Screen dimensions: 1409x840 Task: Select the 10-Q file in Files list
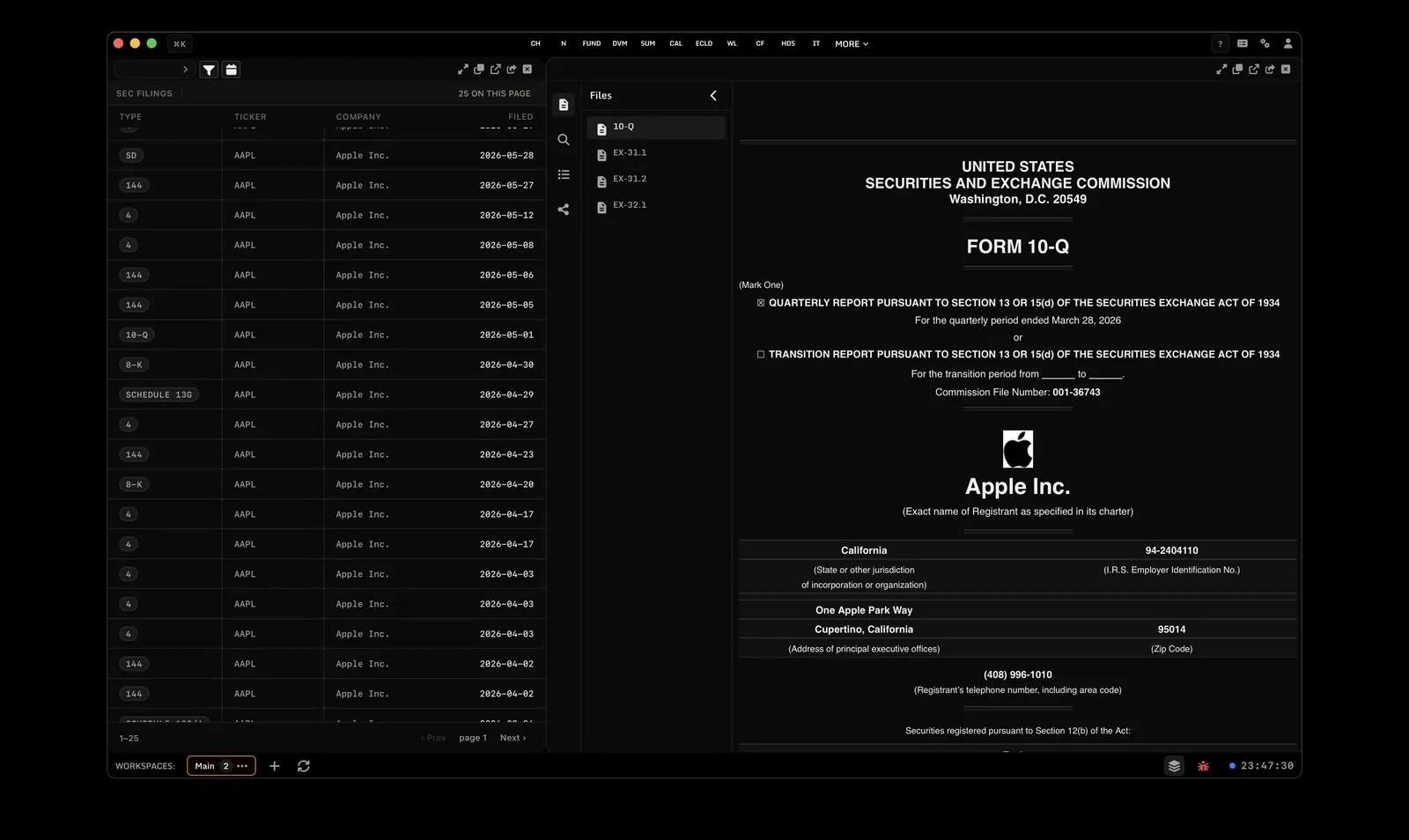[x=657, y=128]
